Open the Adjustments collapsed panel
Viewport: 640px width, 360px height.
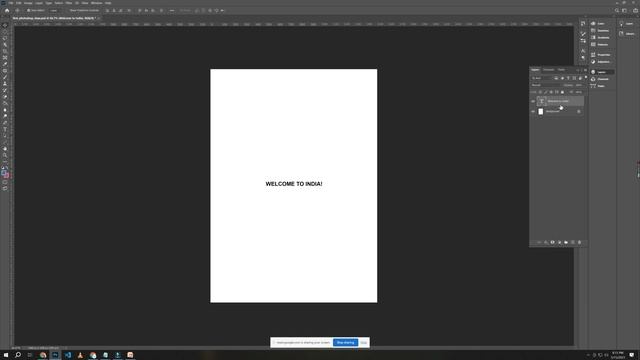coord(601,62)
